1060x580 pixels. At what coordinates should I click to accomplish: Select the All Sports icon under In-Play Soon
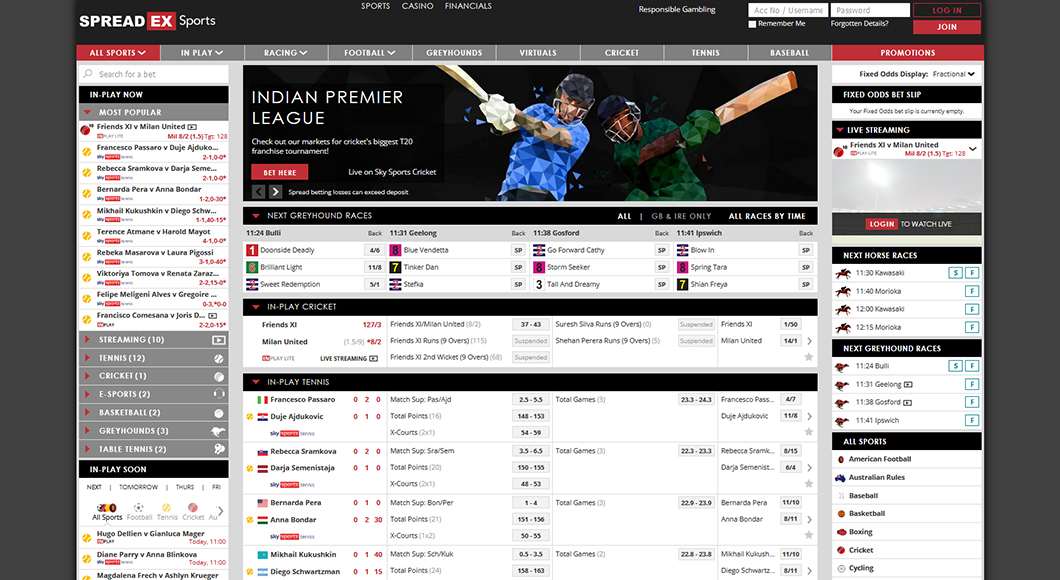pos(107,508)
